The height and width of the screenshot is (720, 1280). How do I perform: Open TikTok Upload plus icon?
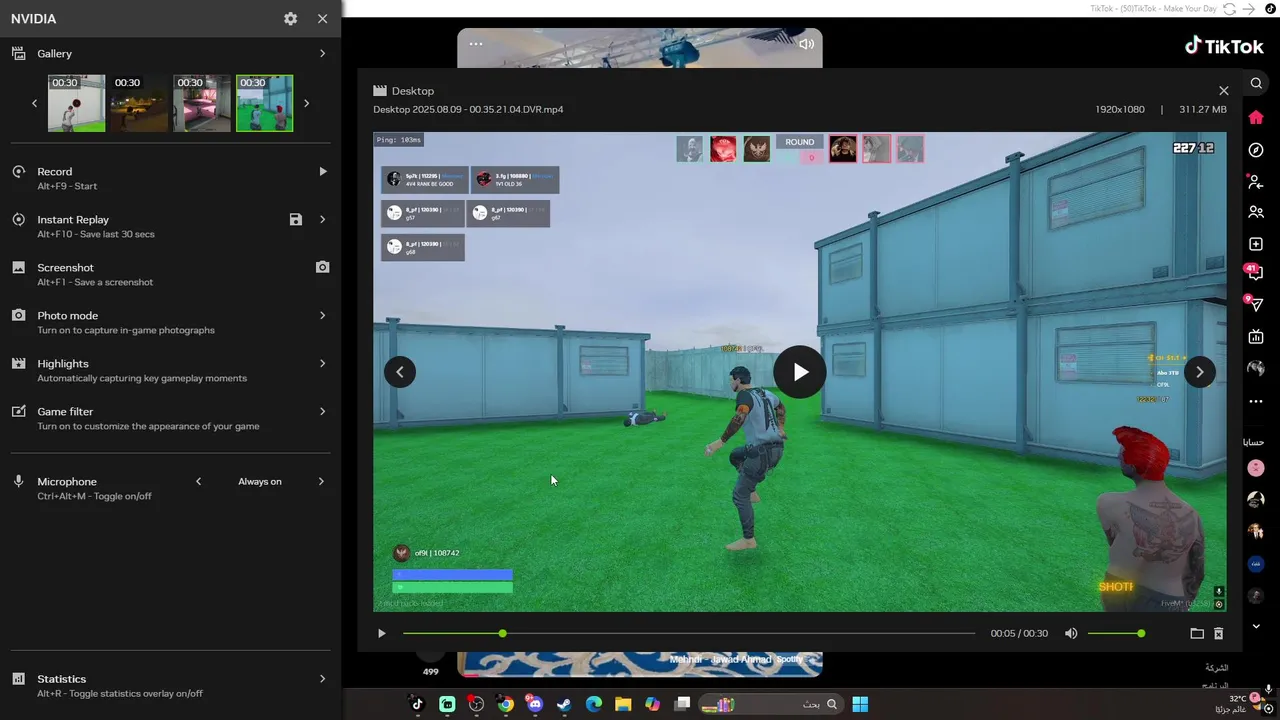pos(1256,244)
